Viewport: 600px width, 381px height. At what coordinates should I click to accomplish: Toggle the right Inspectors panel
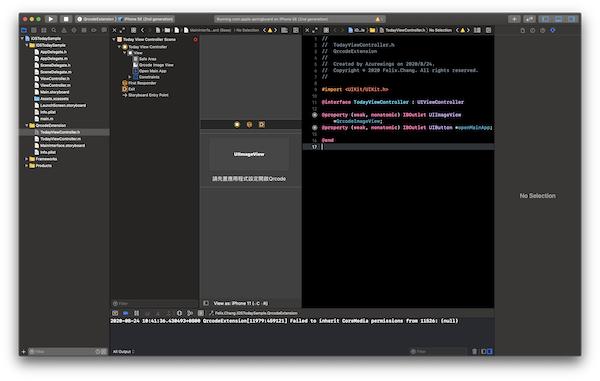click(x=572, y=19)
